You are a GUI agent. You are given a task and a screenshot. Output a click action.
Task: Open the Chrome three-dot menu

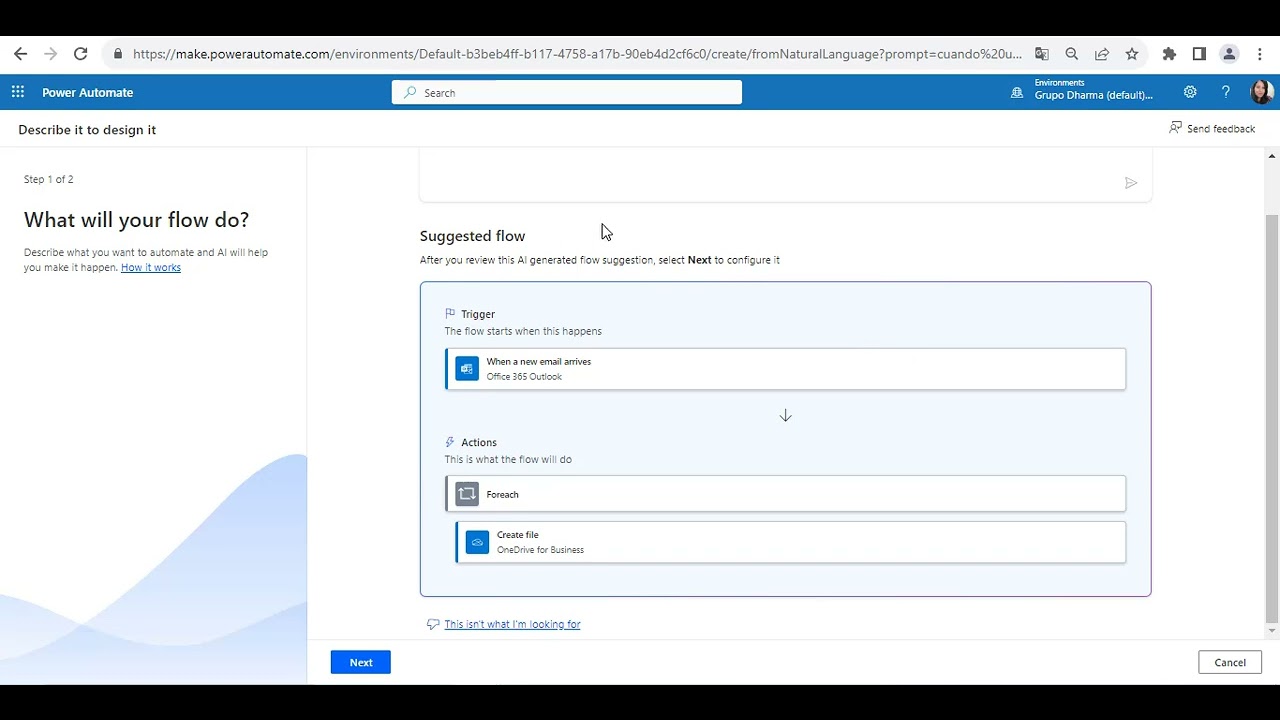pyautogui.click(x=1260, y=54)
